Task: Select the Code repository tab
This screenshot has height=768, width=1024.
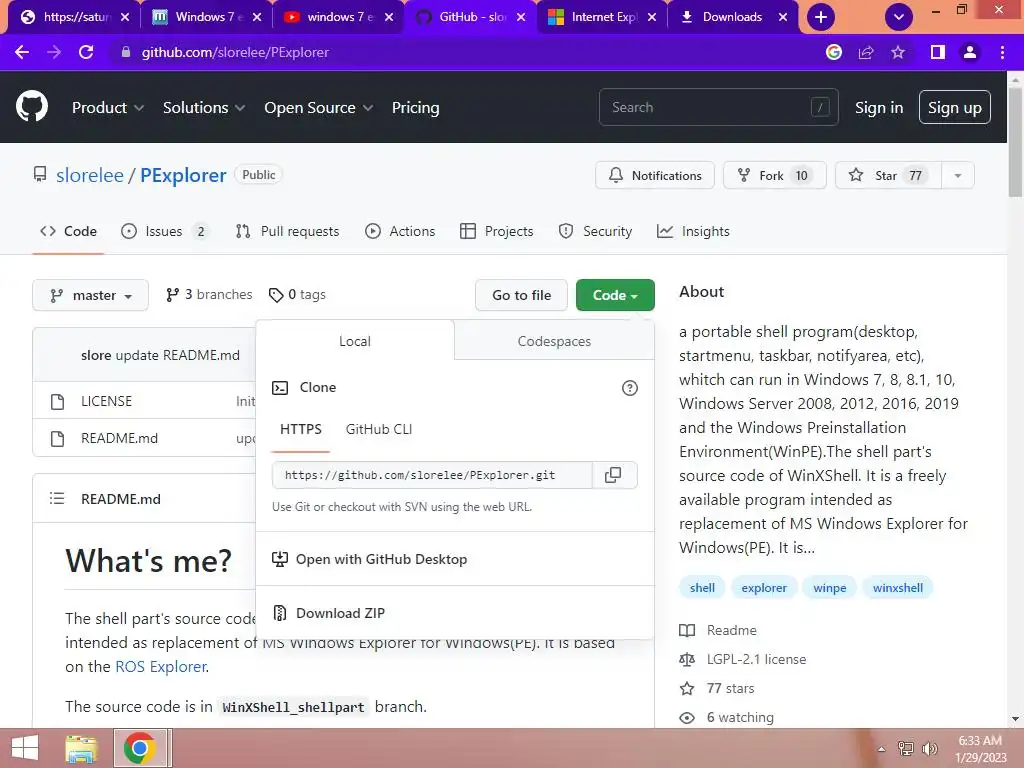Action: point(68,231)
